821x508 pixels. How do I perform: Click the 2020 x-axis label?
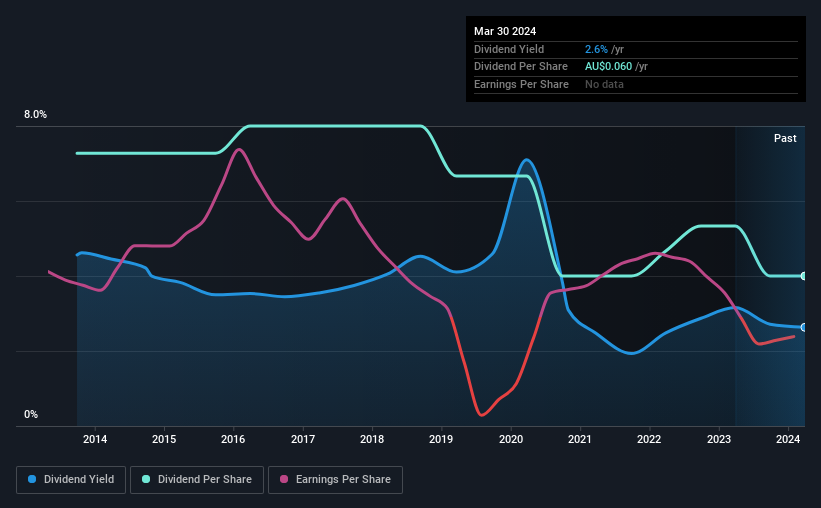click(511, 439)
